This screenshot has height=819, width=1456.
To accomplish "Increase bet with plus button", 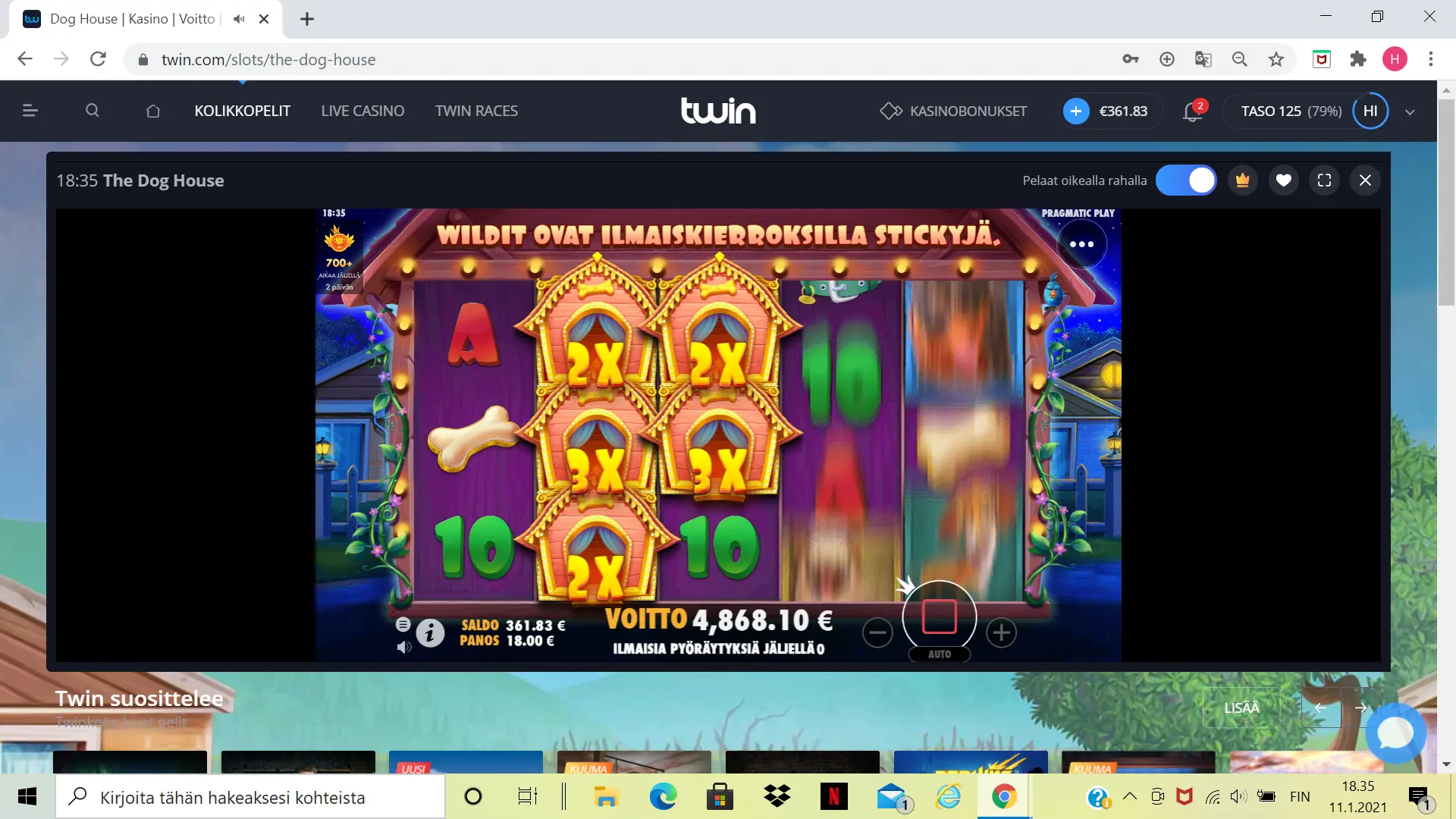I will pyautogui.click(x=1001, y=632).
